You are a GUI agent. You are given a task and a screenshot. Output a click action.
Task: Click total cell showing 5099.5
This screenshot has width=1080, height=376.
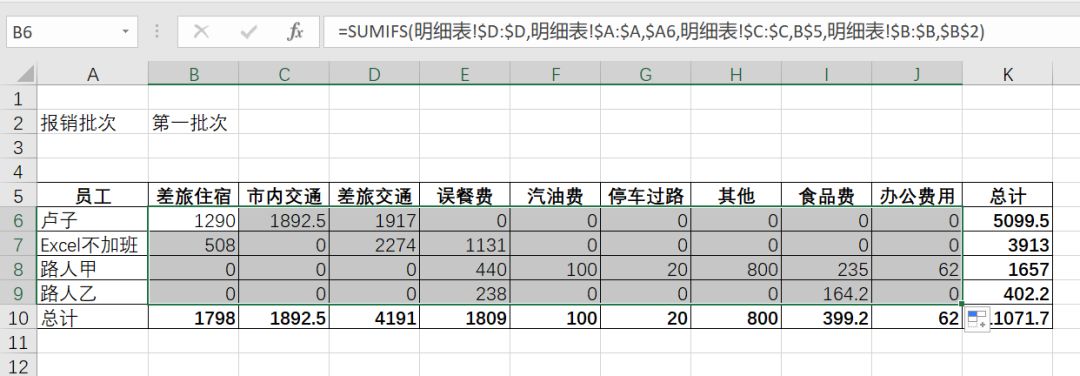click(1008, 220)
